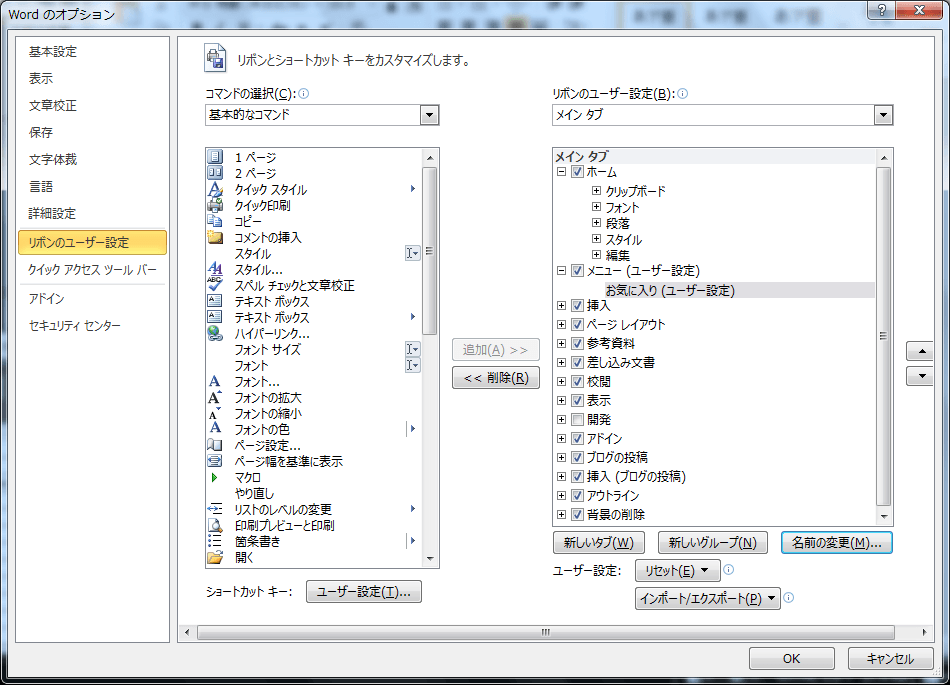Screen dimensions: 950x685
Task: Click the スペル チェックと文章校正 icon
Action: point(215,285)
